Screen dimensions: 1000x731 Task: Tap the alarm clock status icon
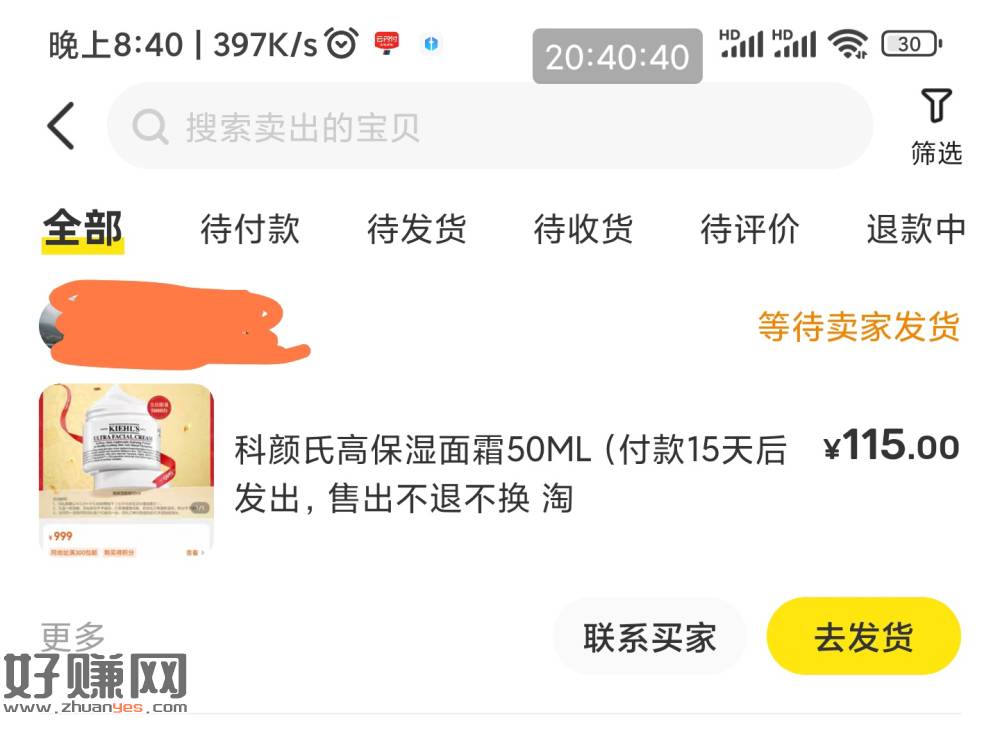coord(342,43)
